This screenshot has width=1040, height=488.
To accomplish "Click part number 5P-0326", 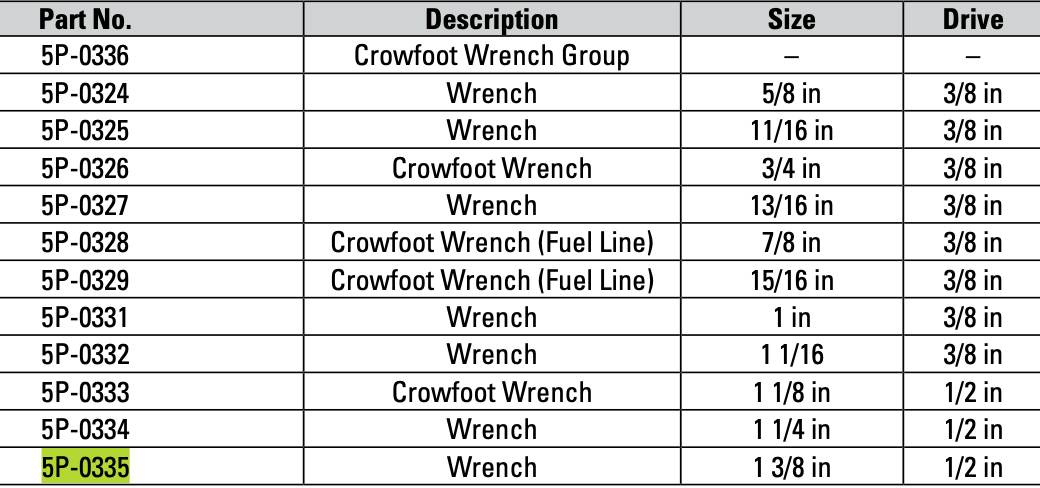I will coord(86,168).
